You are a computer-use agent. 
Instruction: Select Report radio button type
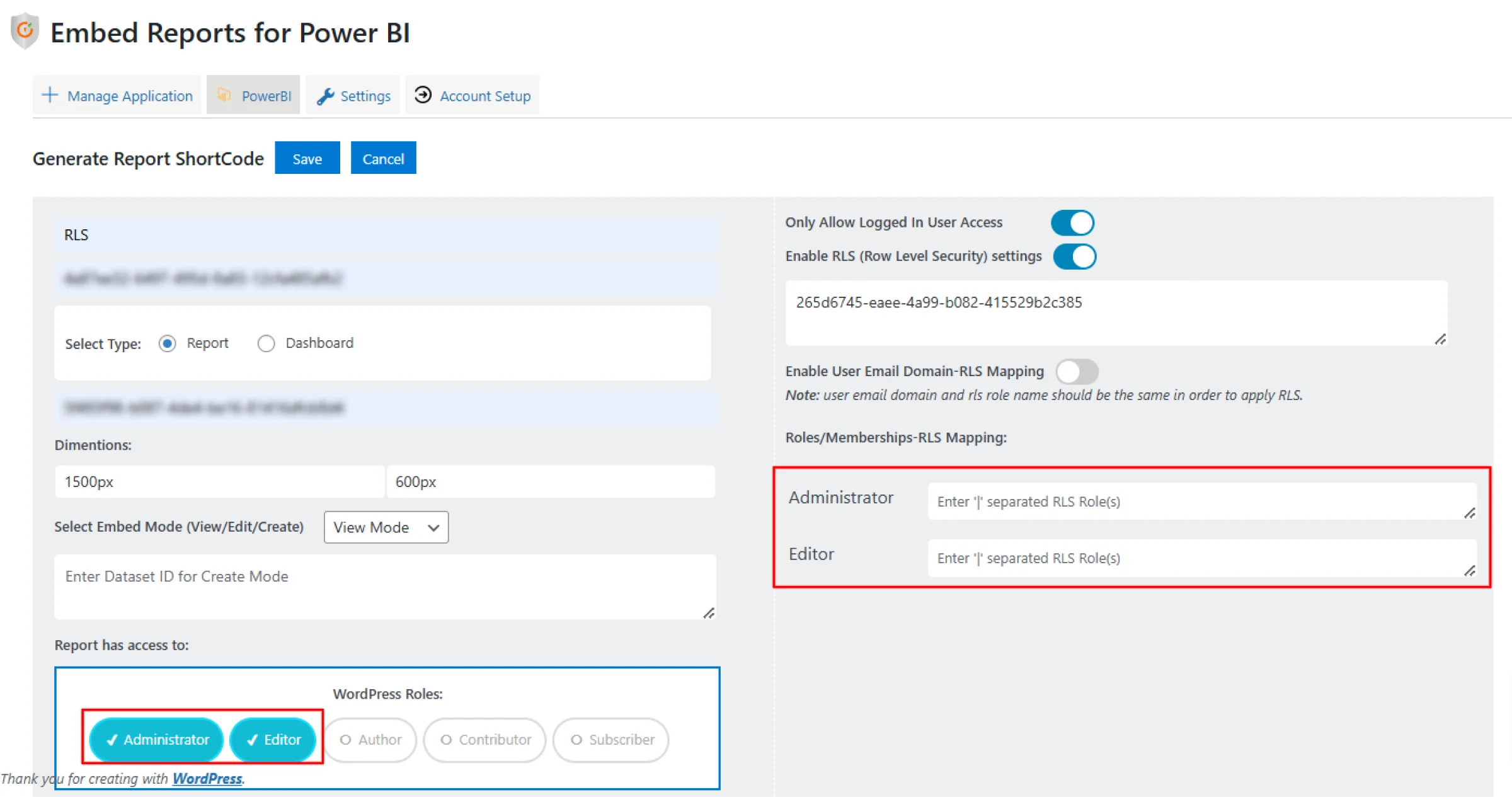point(167,343)
